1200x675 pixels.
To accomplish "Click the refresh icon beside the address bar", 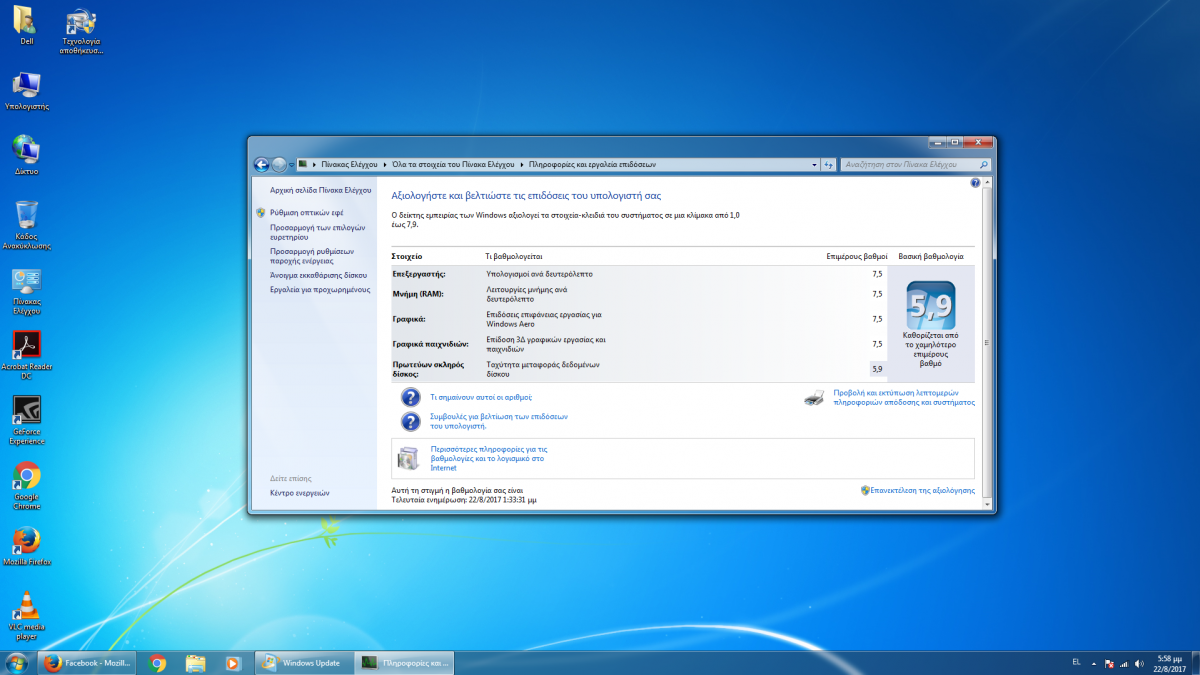I will tap(828, 164).
